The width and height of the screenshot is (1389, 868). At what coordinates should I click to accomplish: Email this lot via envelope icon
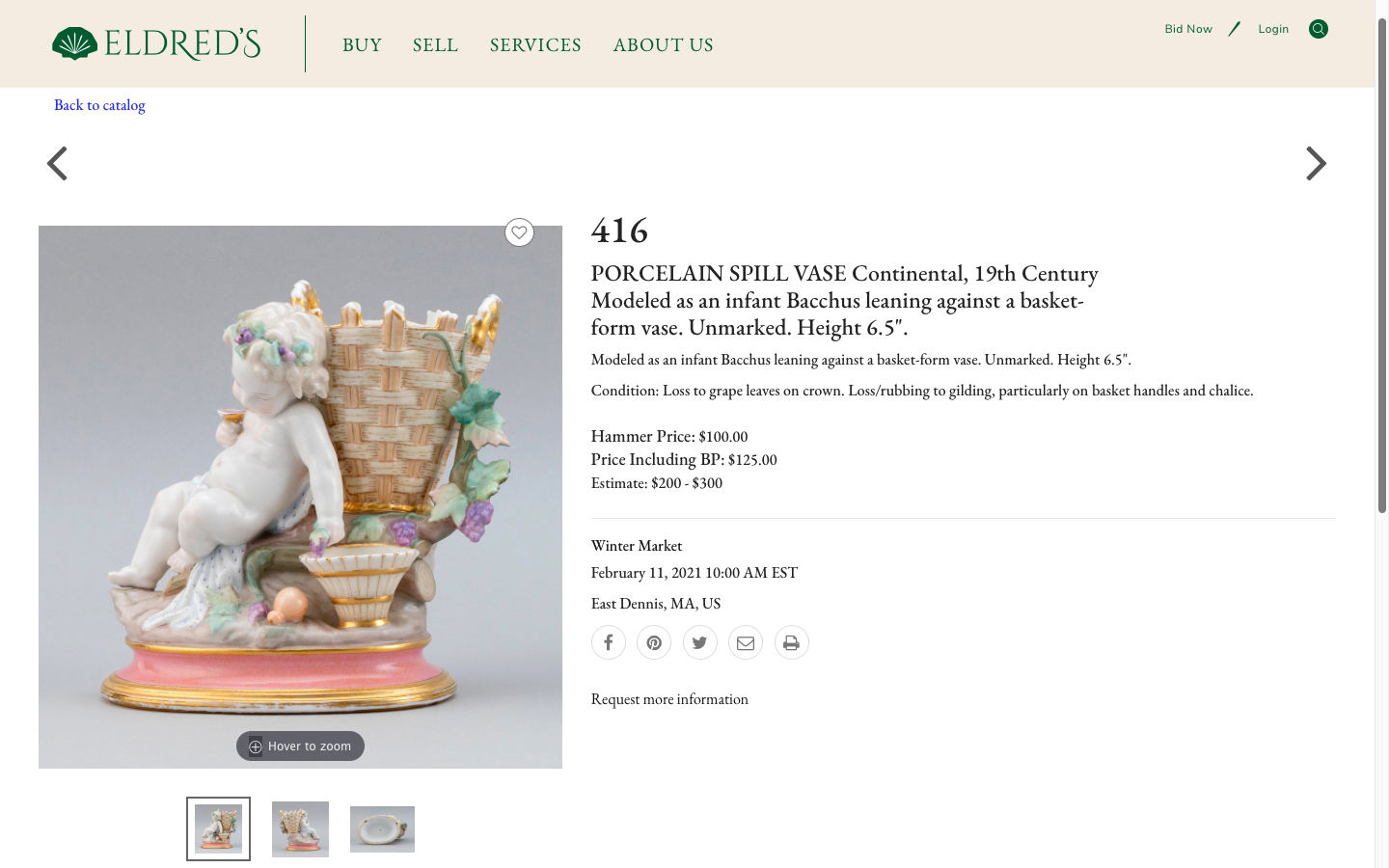coord(746,642)
